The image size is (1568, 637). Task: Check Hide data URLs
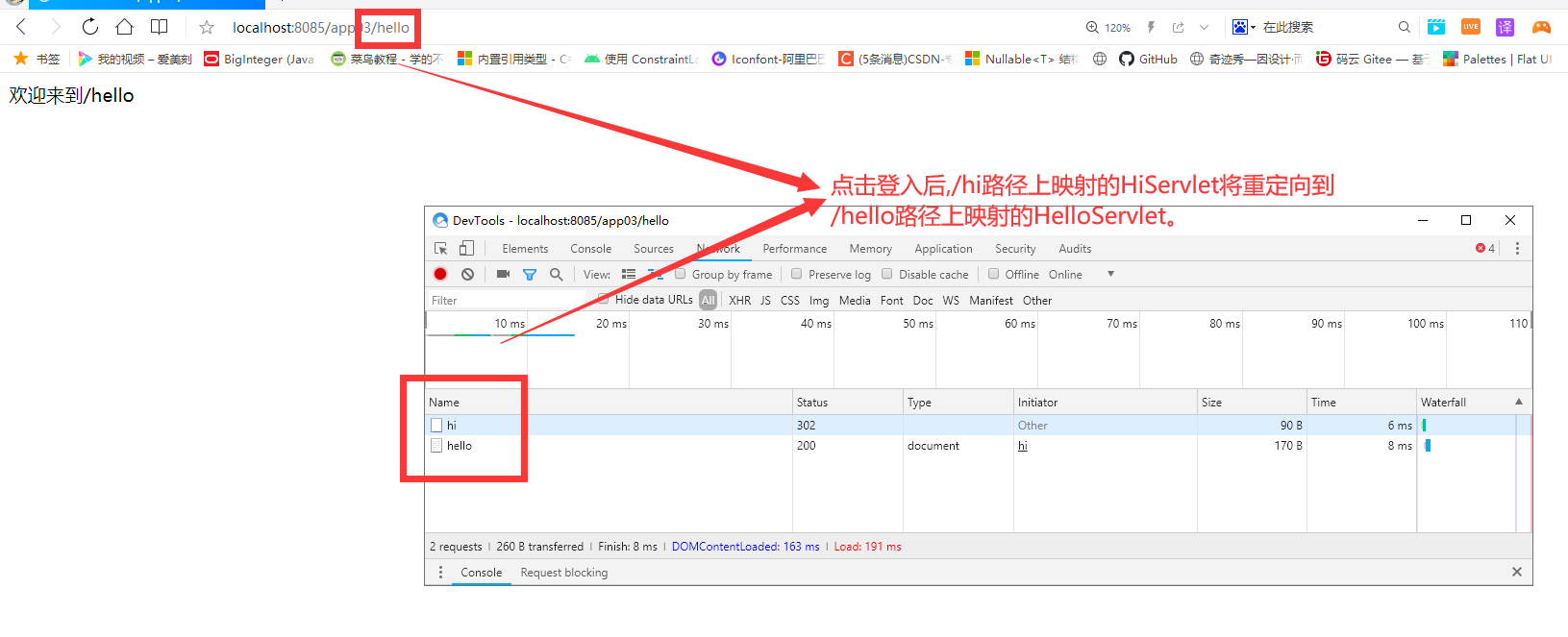pos(603,300)
